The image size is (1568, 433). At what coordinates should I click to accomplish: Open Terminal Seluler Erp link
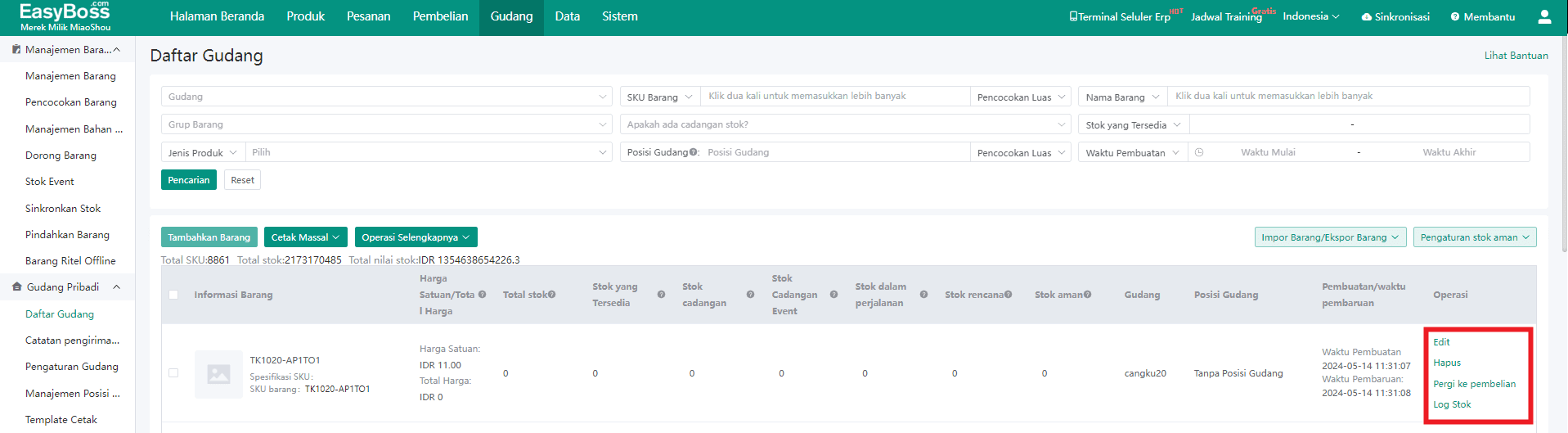tap(1120, 17)
